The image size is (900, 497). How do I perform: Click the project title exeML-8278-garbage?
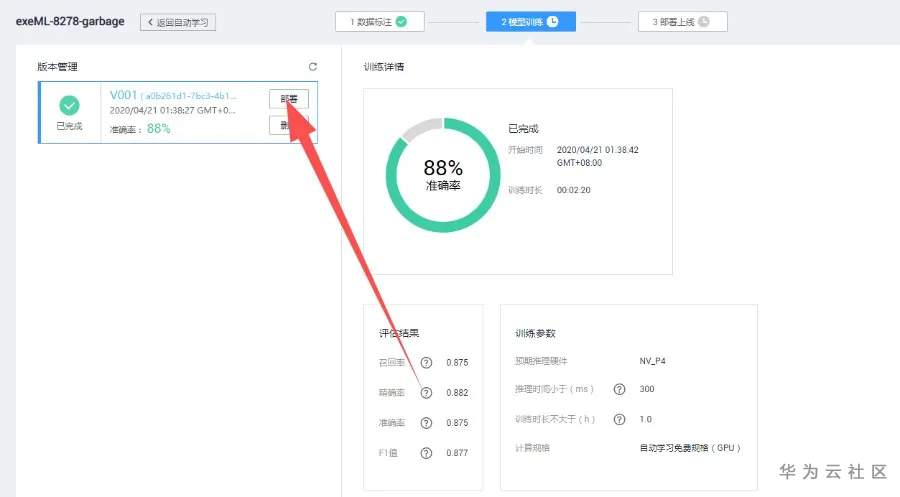pyautogui.click(x=70, y=21)
